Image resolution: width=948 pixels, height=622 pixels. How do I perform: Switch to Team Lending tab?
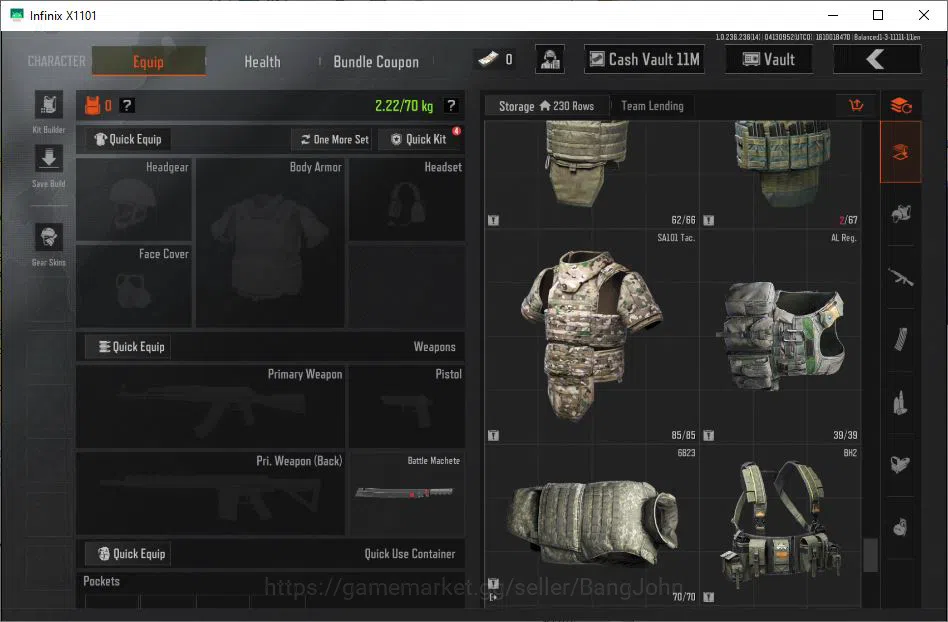(x=652, y=106)
